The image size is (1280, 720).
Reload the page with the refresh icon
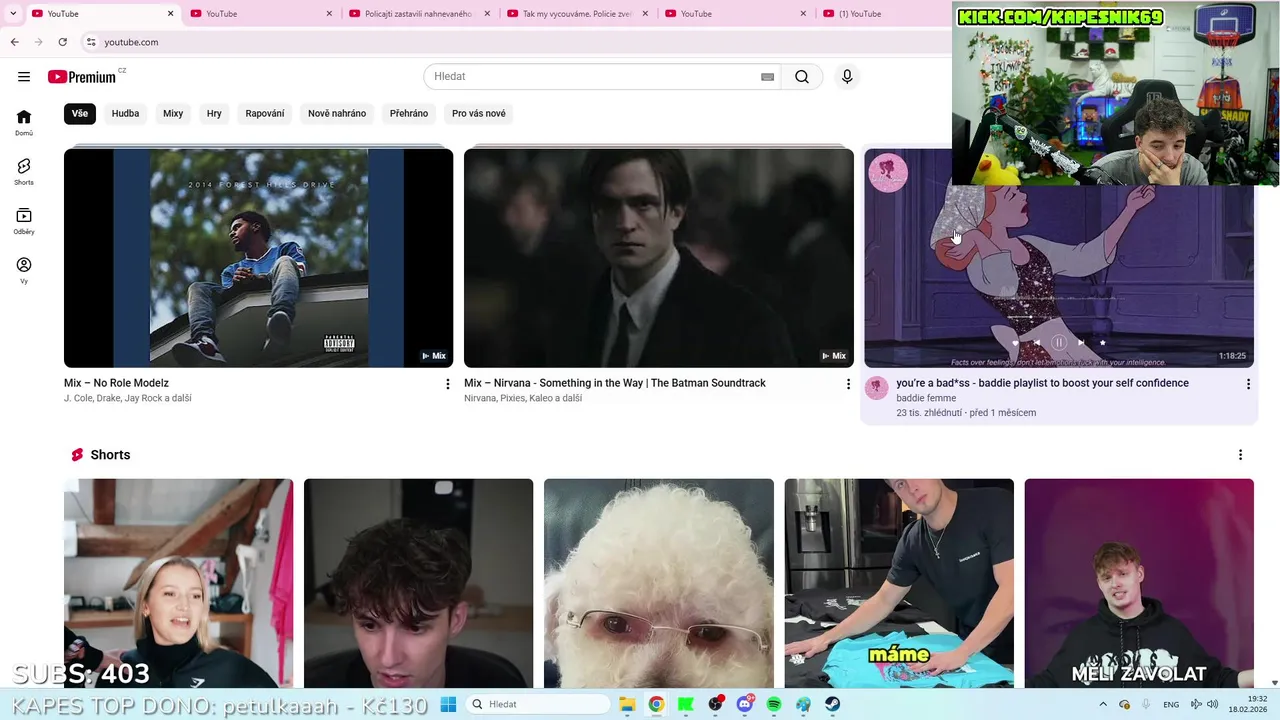(62, 42)
